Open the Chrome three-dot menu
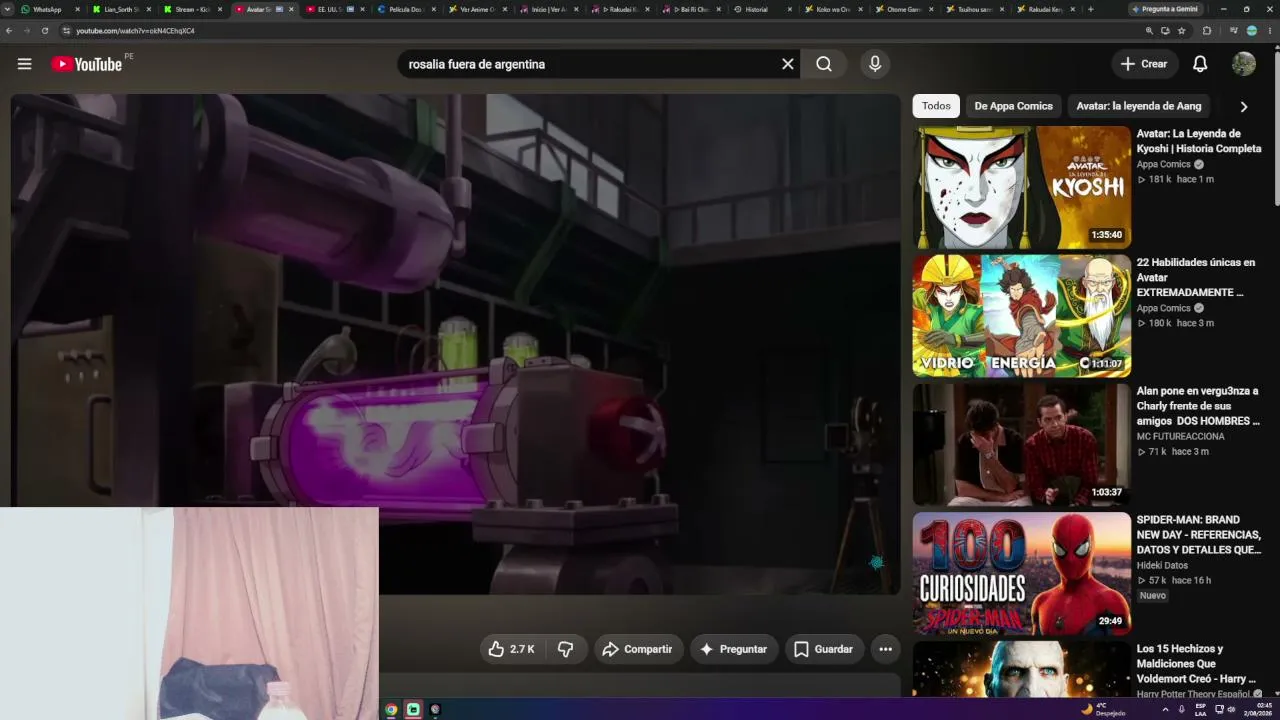 1270,31
